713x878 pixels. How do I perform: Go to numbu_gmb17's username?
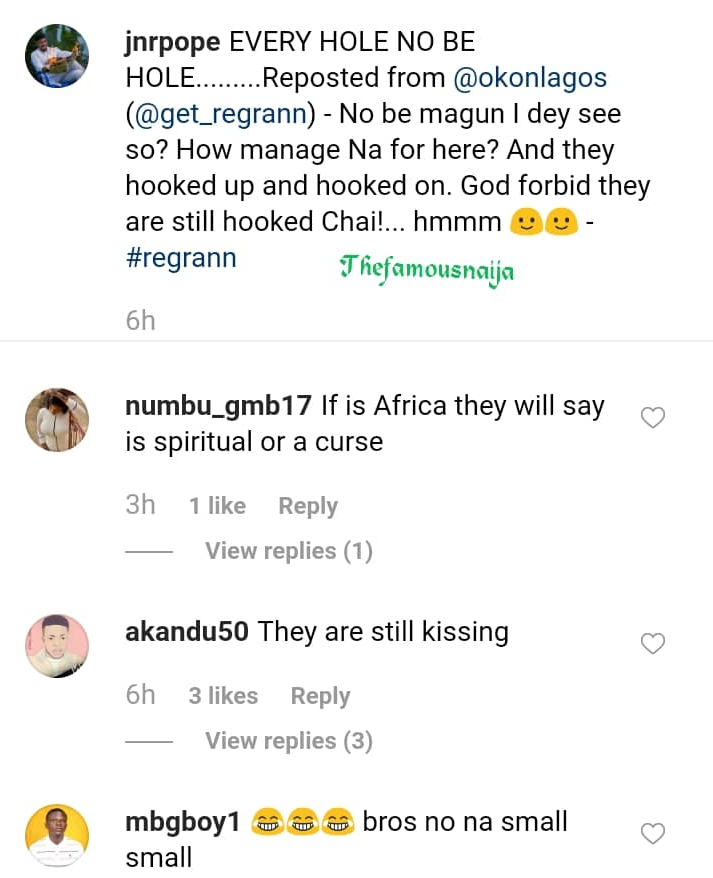(219, 406)
